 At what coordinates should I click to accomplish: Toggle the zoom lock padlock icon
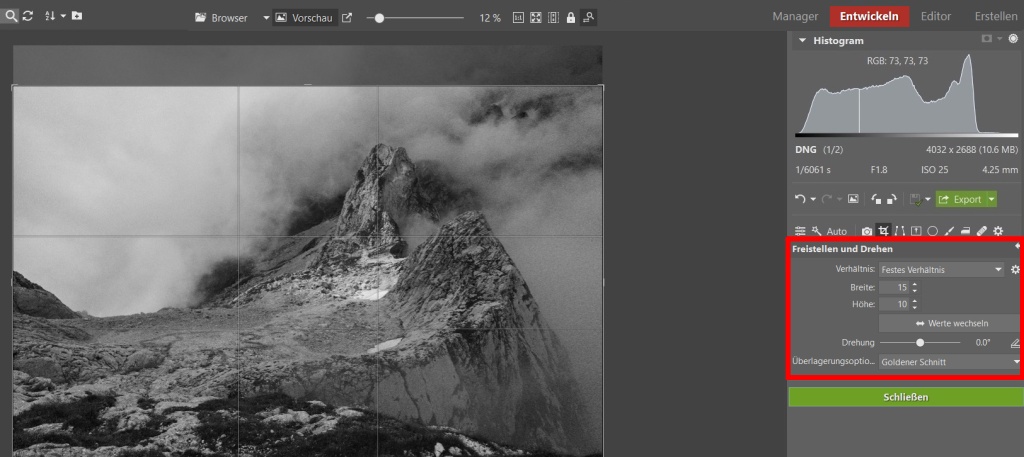coord(570,18)
